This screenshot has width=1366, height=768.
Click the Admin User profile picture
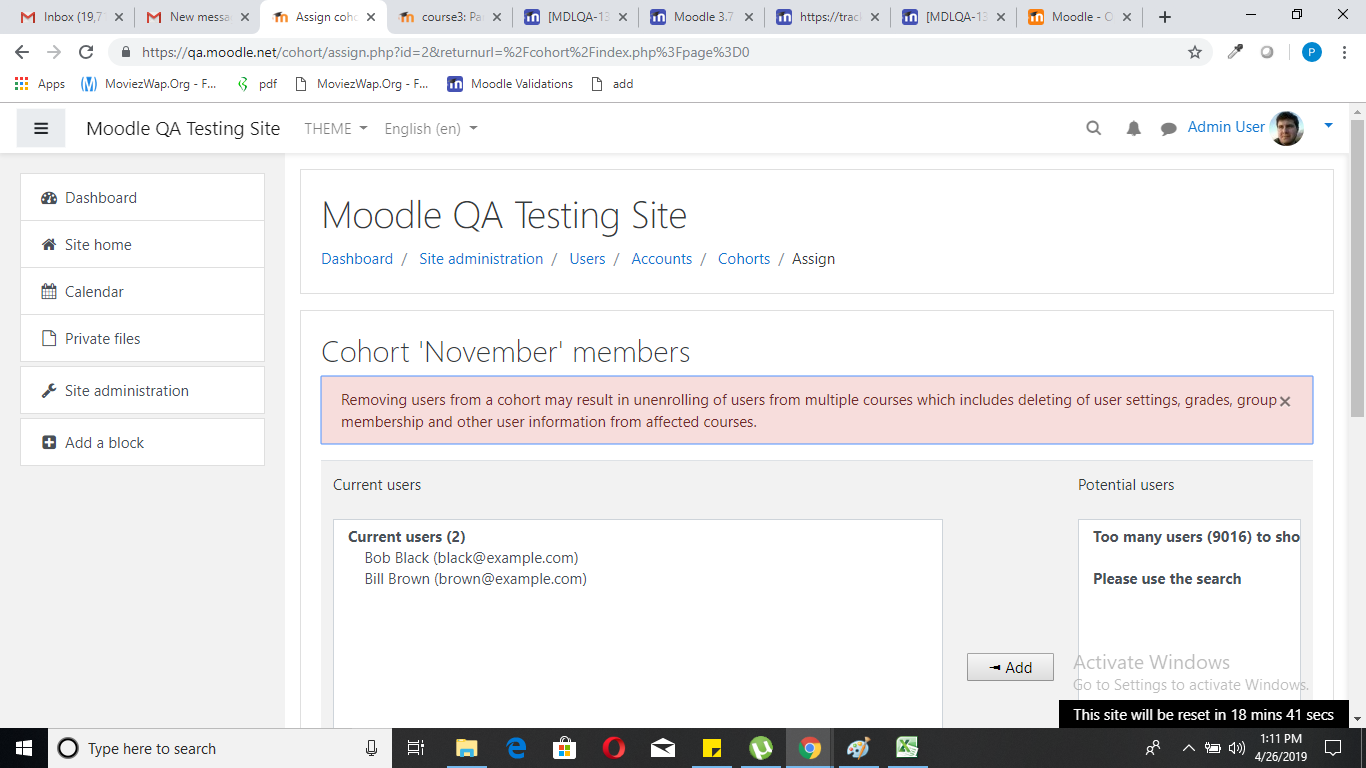1287,128
